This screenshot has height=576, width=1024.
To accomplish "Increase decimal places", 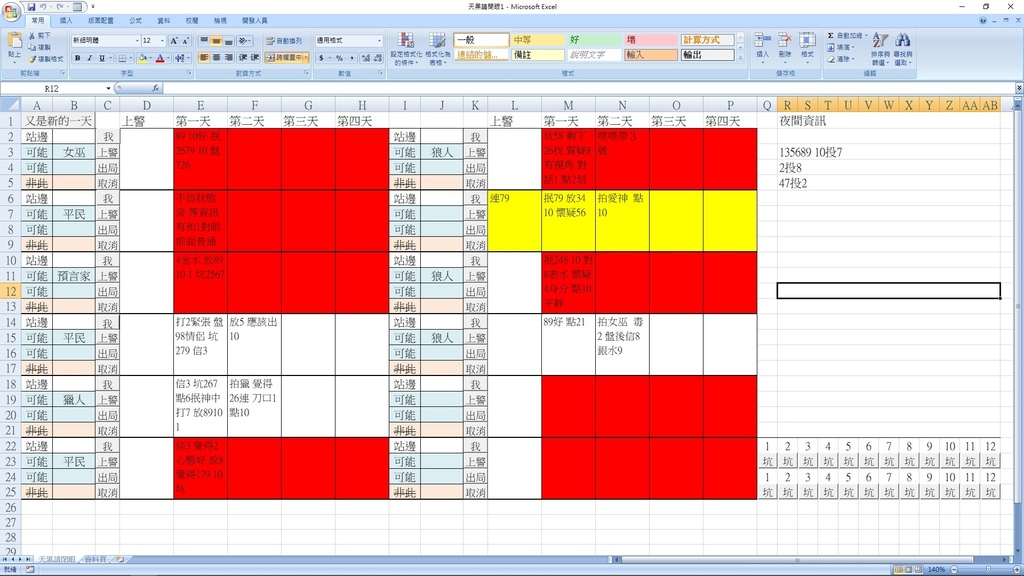I will click(x=366, y=58).
